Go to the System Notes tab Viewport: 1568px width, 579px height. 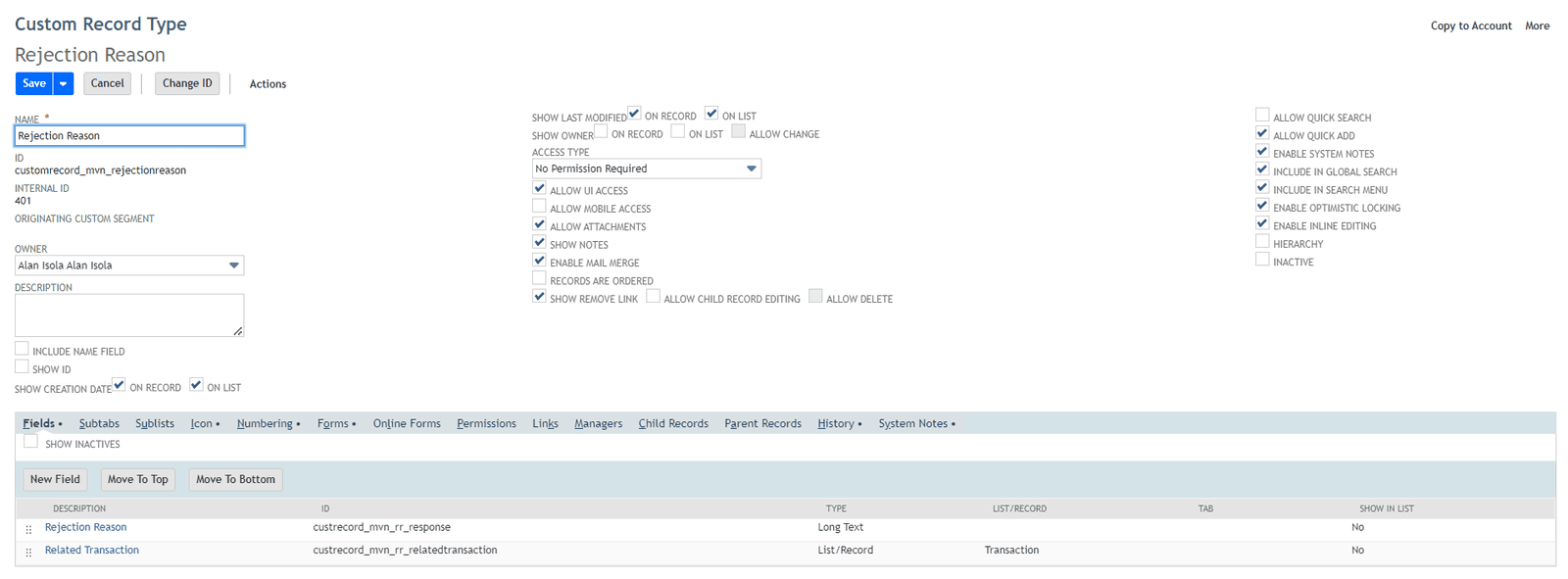pyautogui.click(x=912, y=424)
